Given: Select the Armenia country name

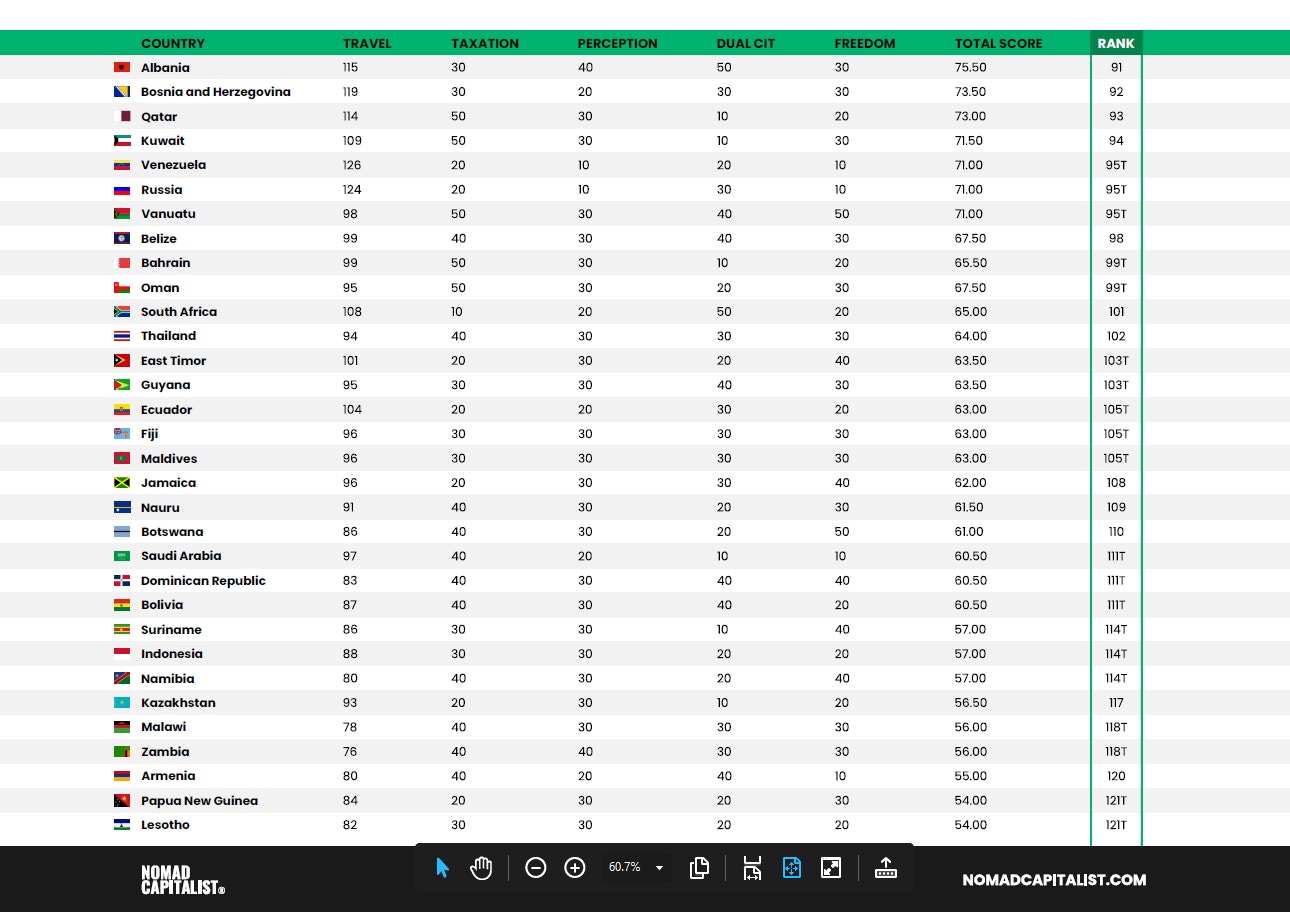Looking at the screenshot, I should coord(168,776).
